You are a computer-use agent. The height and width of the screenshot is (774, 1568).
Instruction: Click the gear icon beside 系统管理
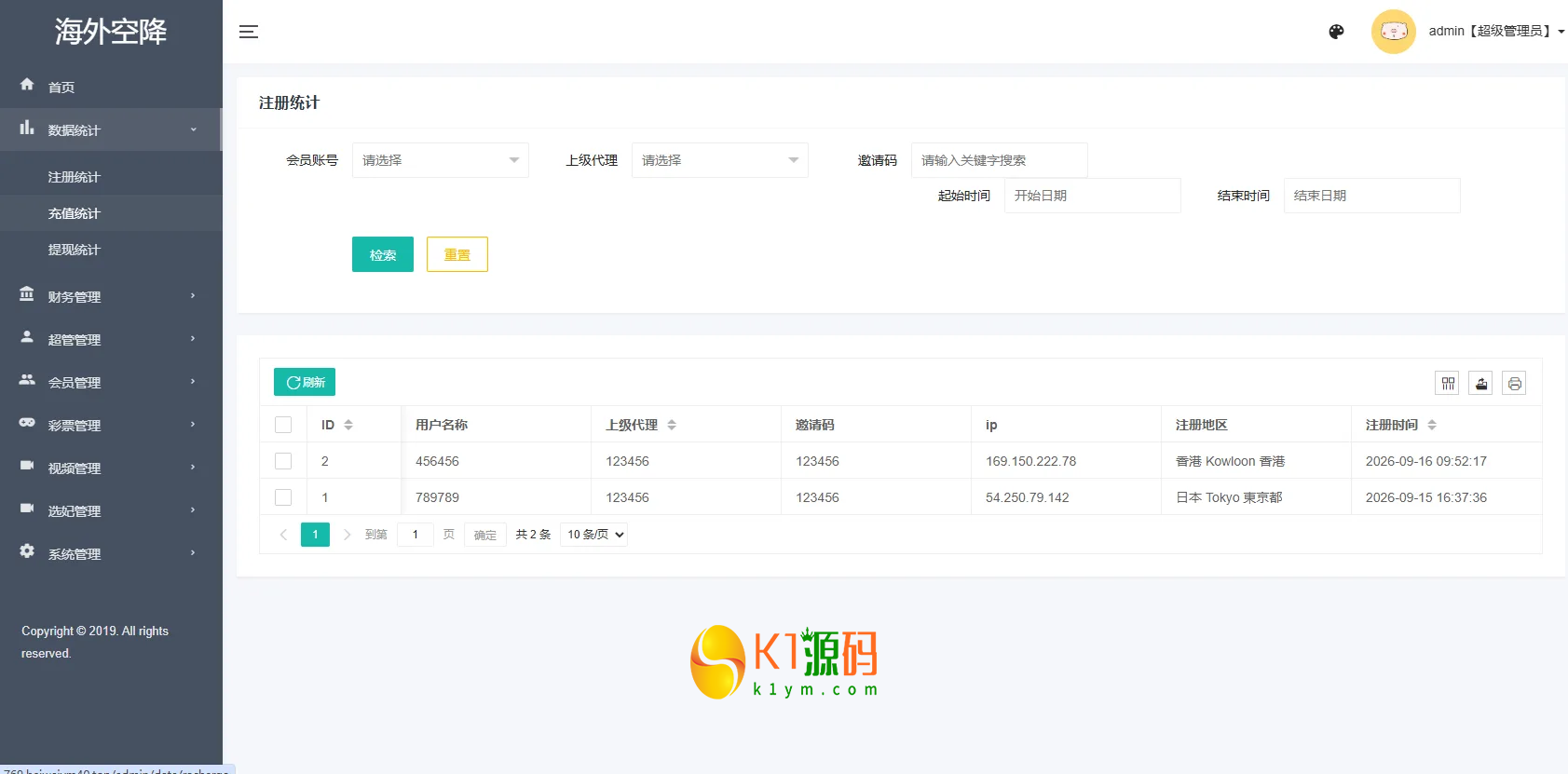27,550
